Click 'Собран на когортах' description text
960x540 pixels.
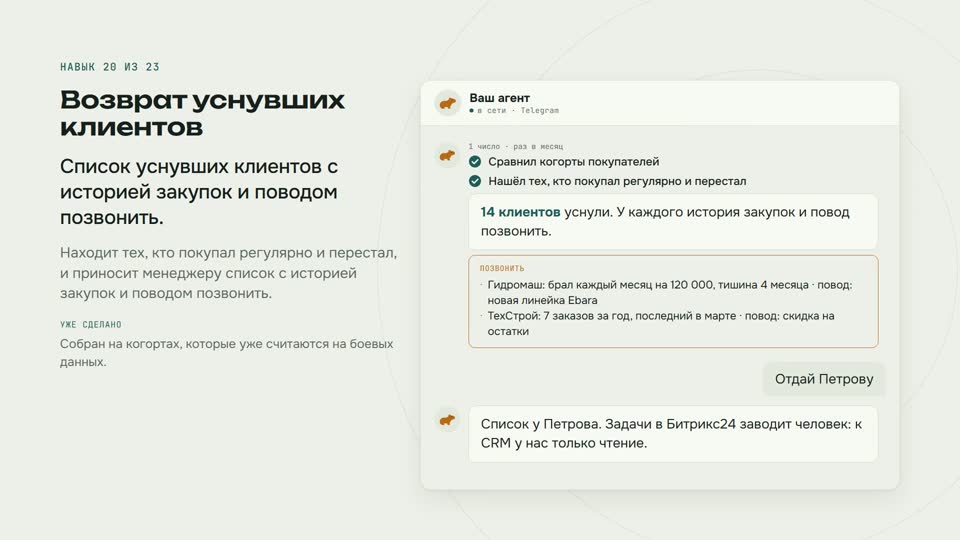(x=227, y=353)
